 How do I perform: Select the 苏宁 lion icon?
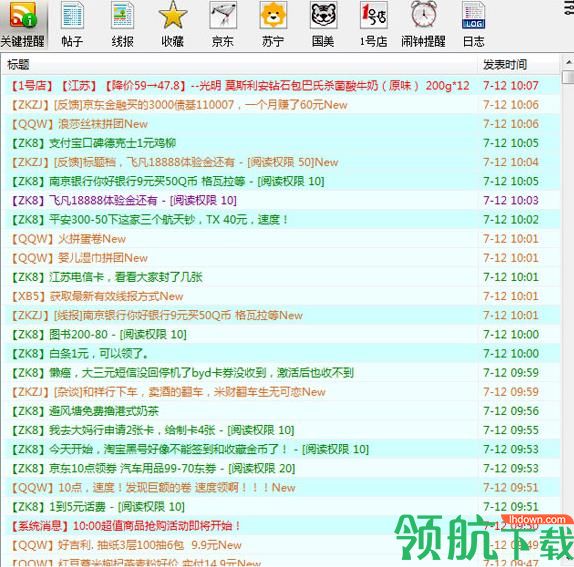click(273, 25)
